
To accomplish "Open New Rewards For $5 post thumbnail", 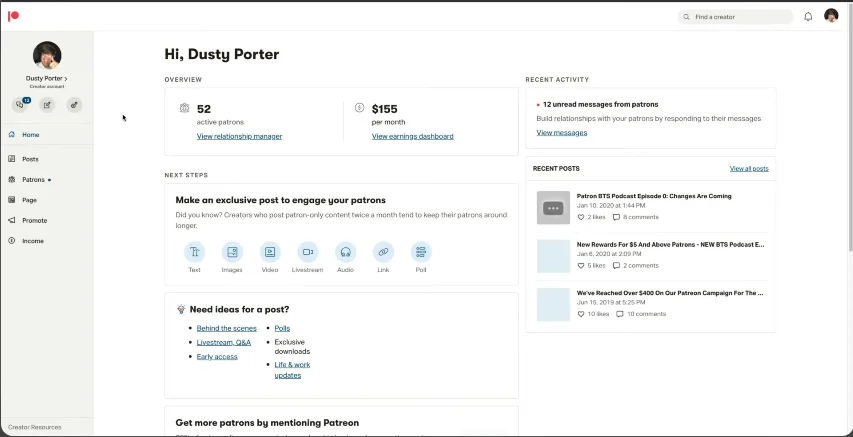I will tap(553, 256).
